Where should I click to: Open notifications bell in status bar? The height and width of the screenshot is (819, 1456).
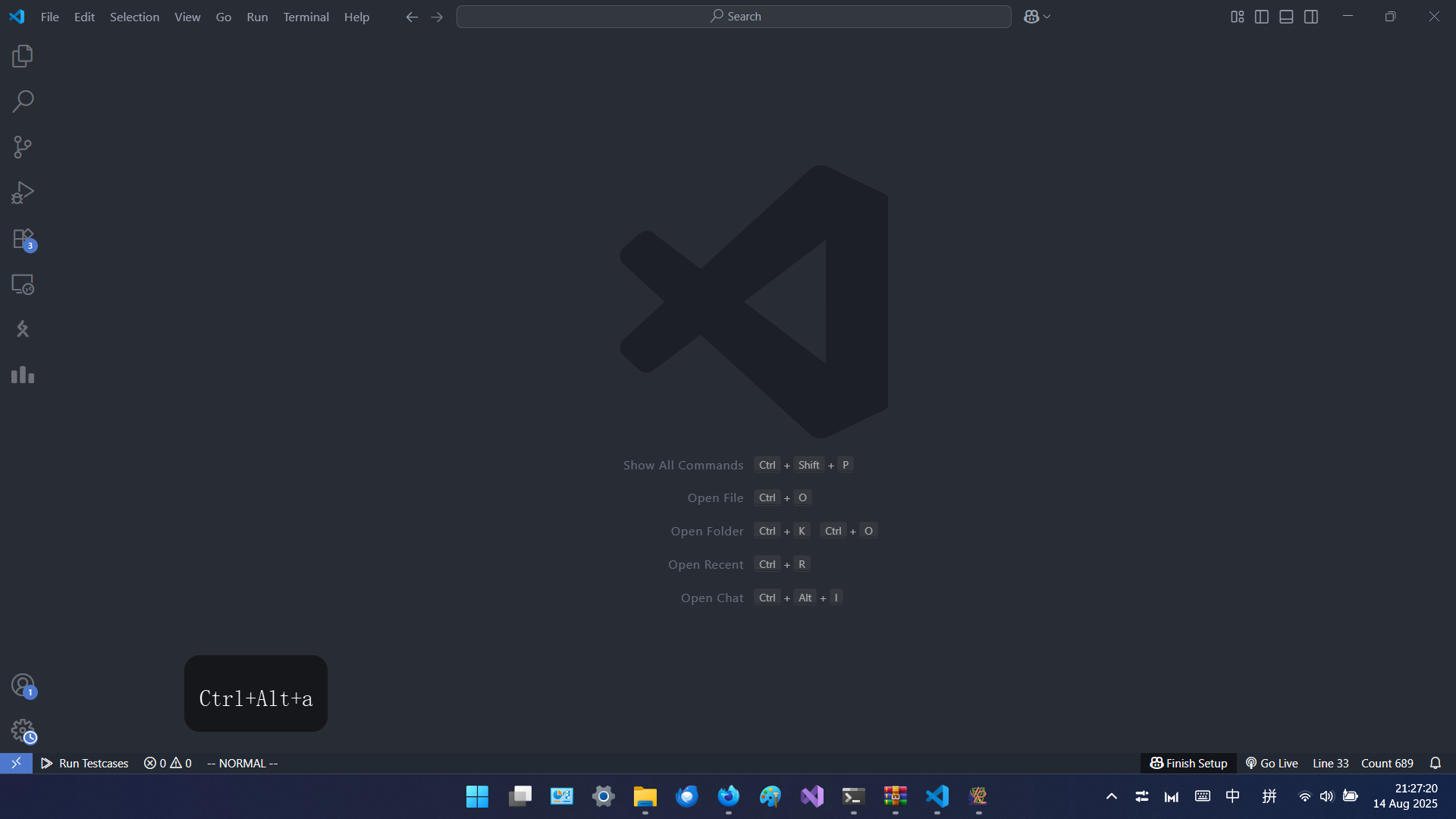[x=1436, y=763]
